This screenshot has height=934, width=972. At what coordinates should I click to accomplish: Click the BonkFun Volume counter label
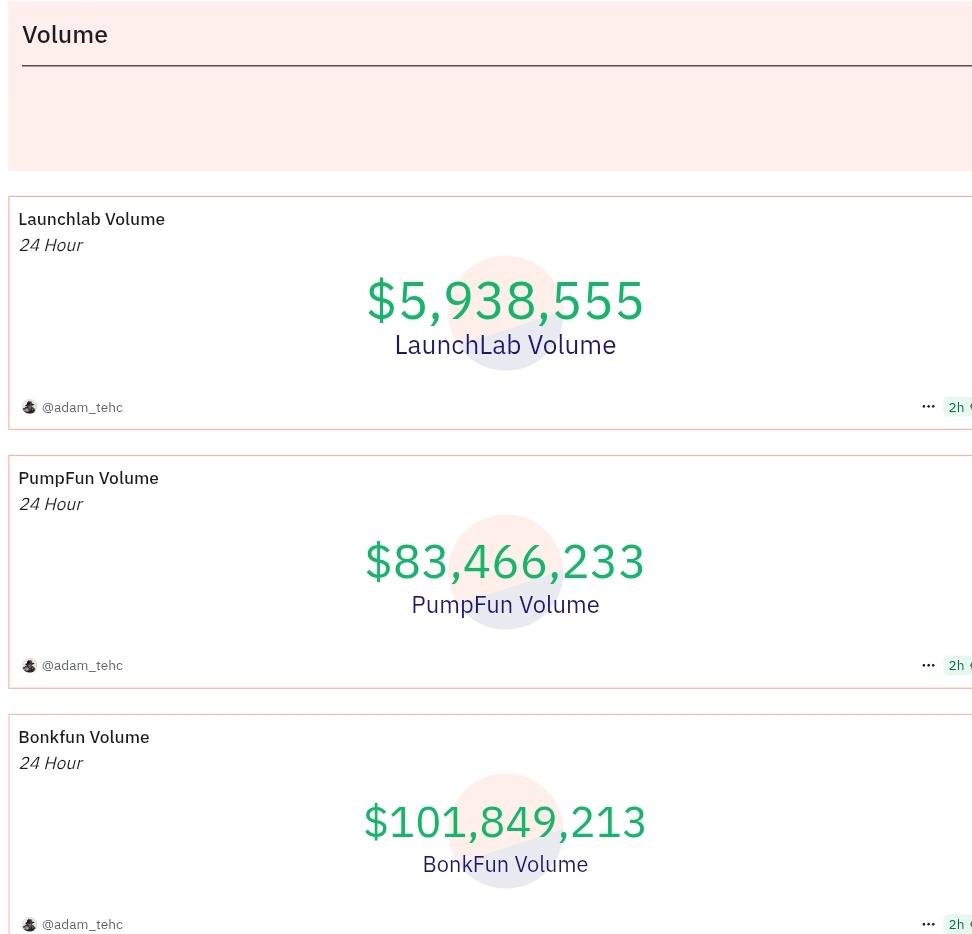coord(505,864)
